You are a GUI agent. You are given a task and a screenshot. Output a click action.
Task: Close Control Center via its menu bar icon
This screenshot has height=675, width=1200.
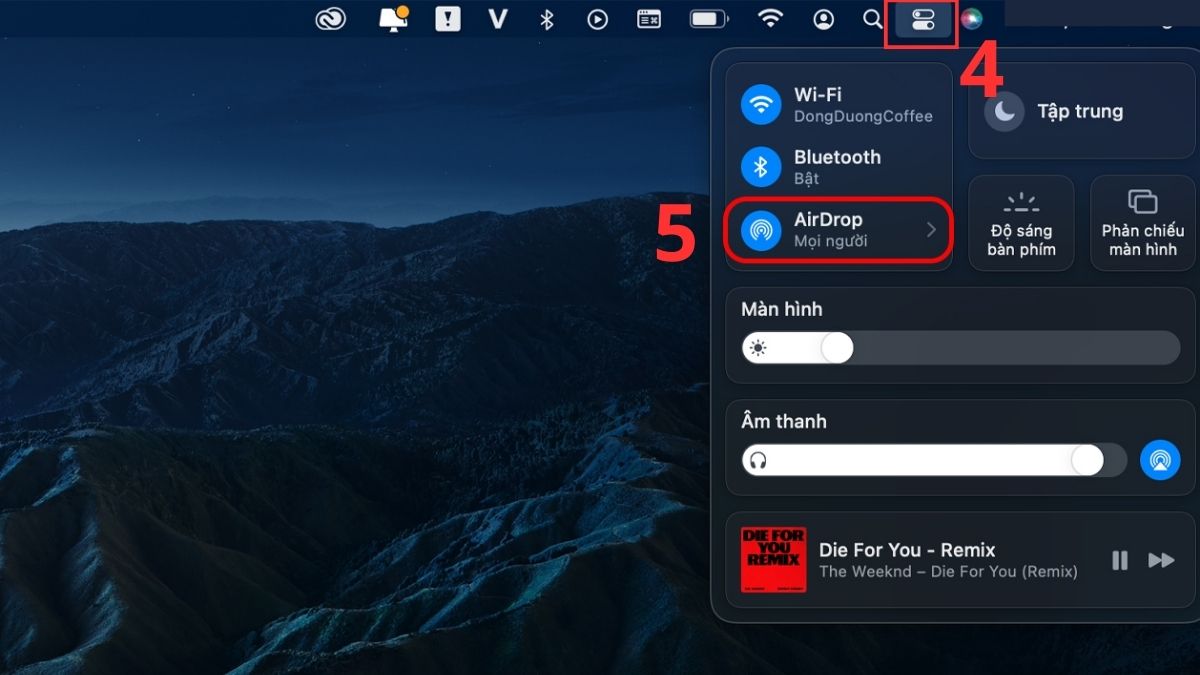point(923,19)
